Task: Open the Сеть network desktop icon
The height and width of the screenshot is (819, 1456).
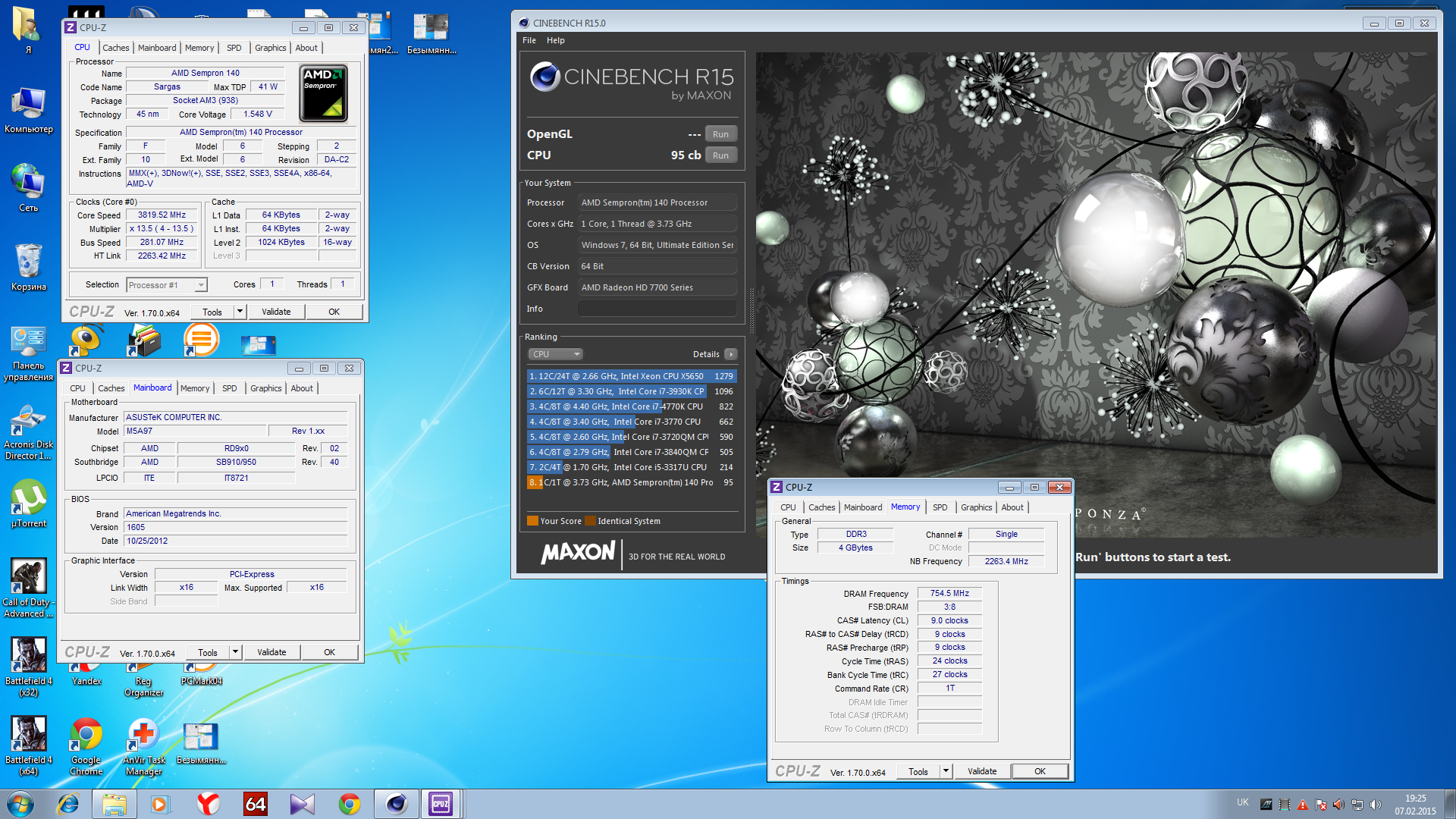Action: click(x=28, y=188)
